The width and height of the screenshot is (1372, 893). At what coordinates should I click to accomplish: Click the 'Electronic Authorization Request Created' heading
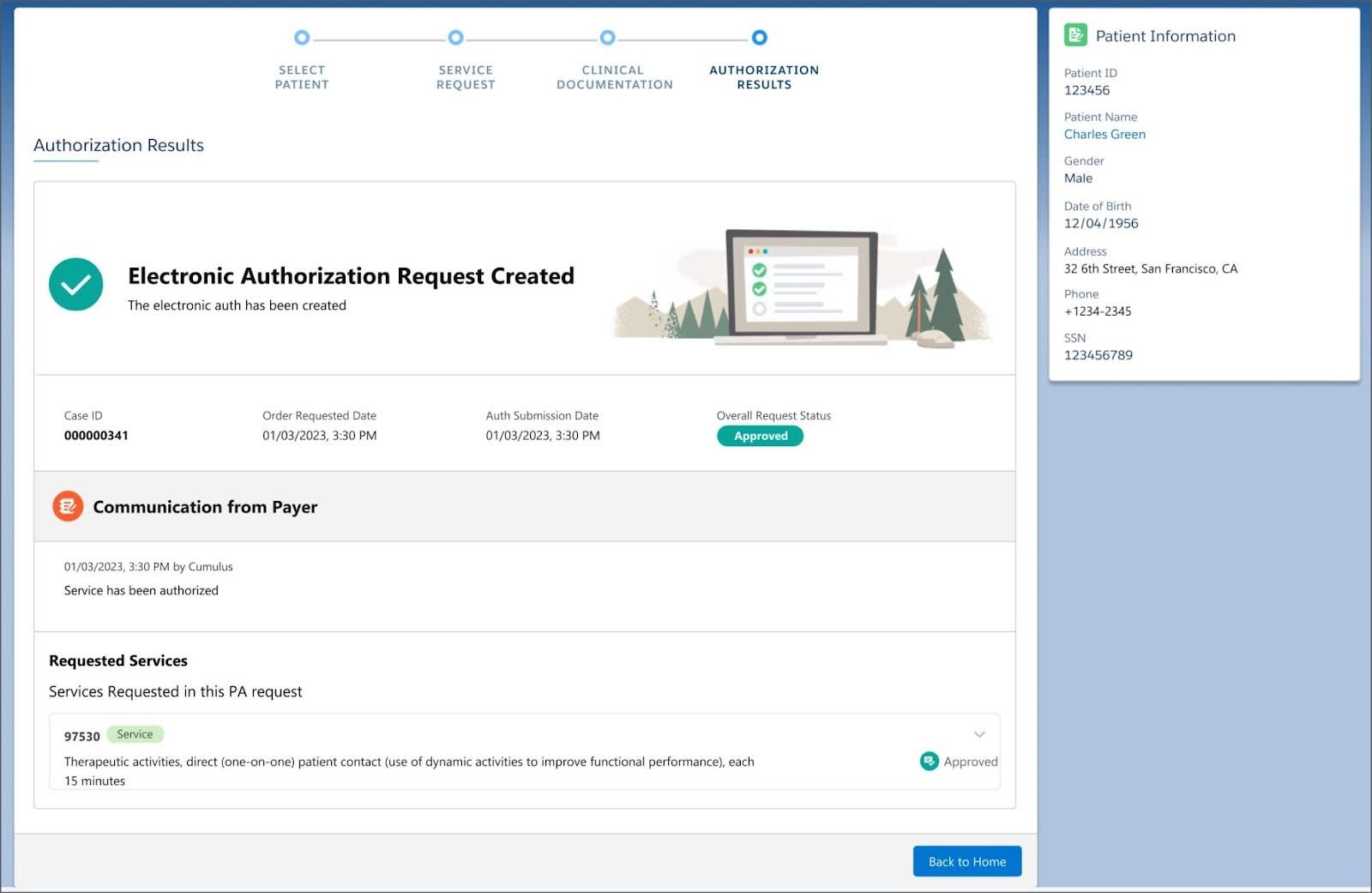[x=351, y=275]
